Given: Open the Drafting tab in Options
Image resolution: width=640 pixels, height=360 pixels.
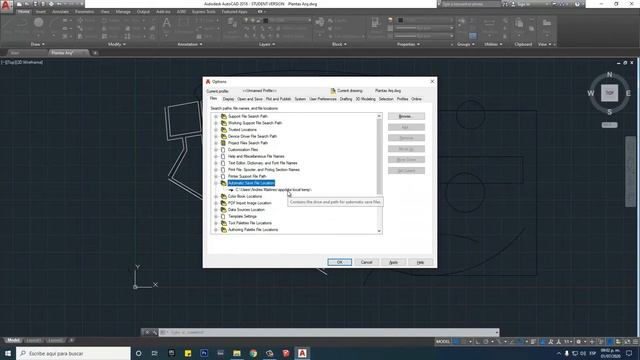Looking at the screenshot, I should coord(346,99).
